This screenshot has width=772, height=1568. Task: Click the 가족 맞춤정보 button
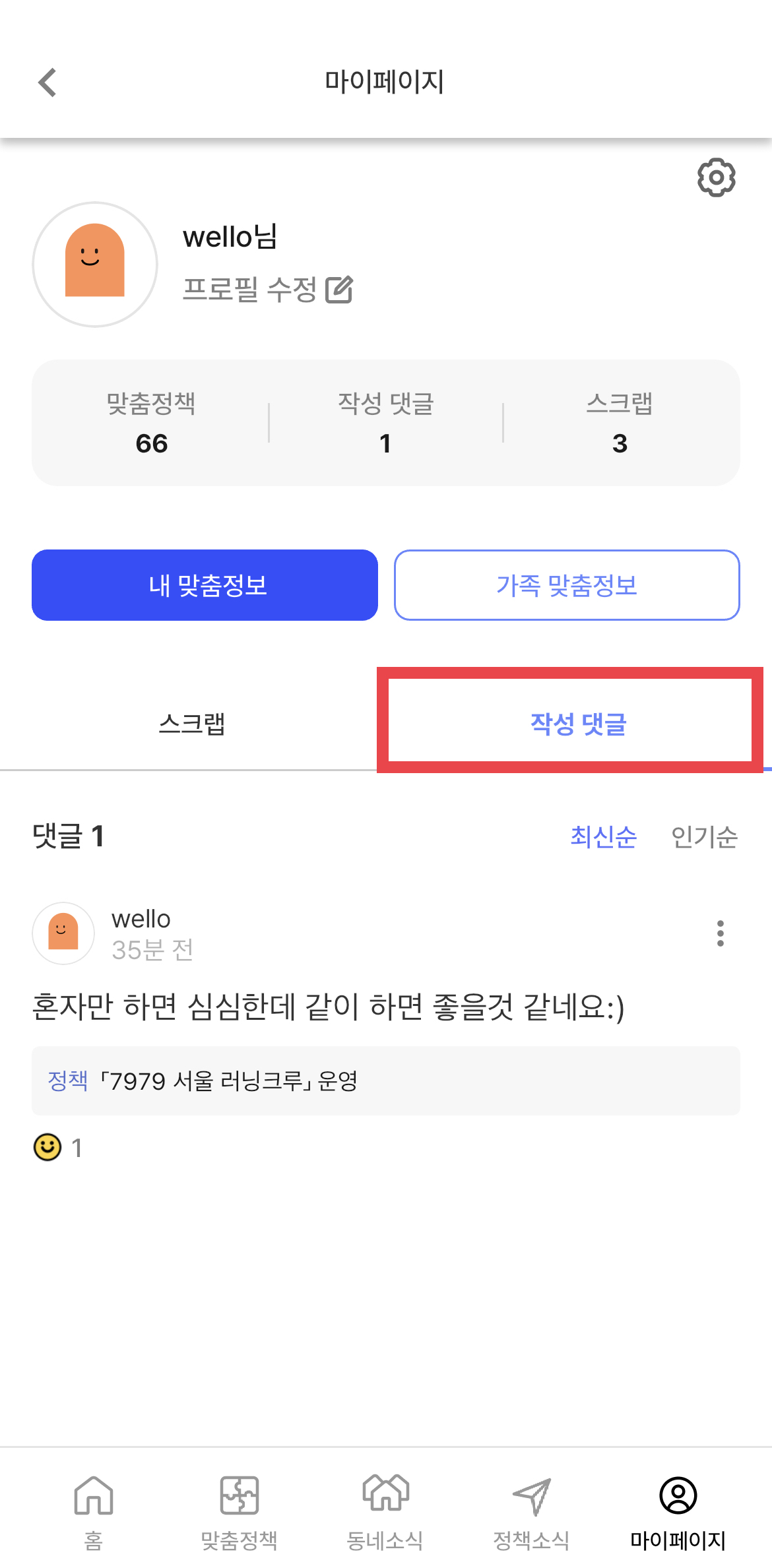(567, 585)
